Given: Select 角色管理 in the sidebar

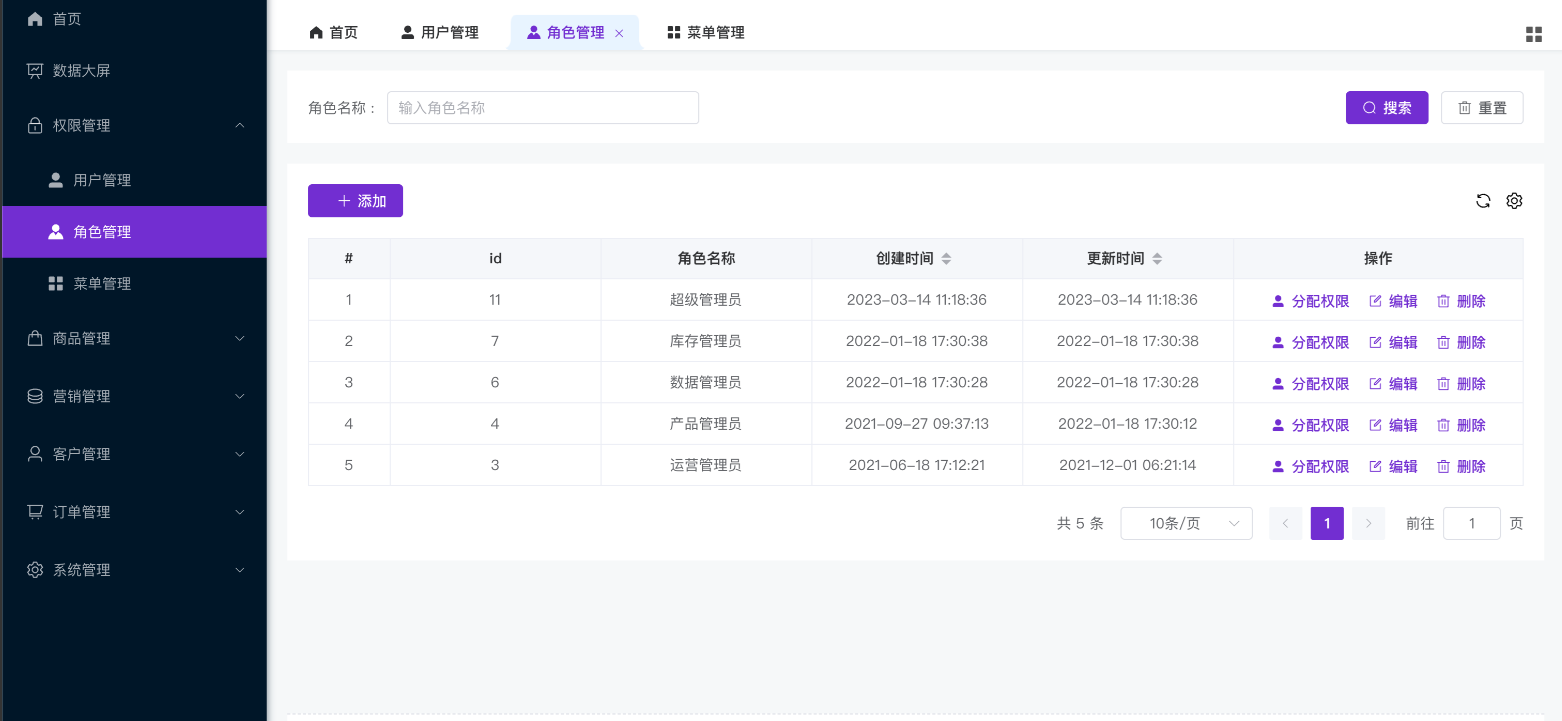Looking at the screenshot, I should [134, 232].
